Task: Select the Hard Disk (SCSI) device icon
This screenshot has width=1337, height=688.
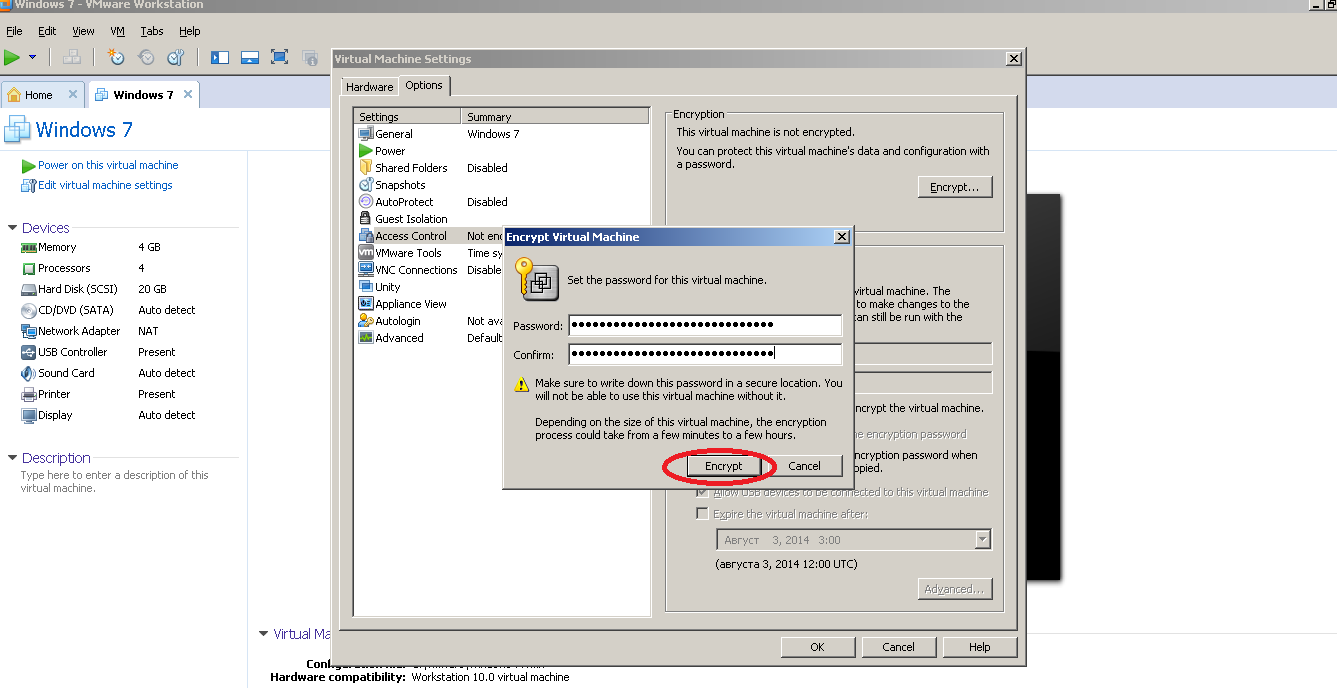Action: pos(28,289)
